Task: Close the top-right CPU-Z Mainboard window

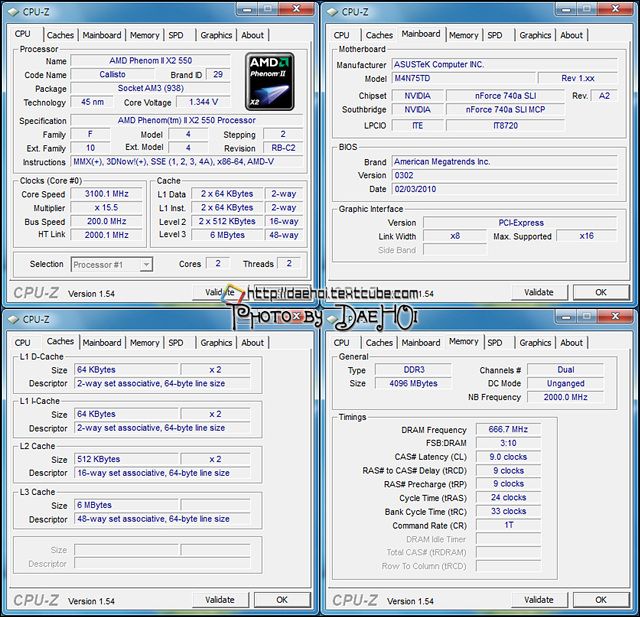Action: coord(616,9)
